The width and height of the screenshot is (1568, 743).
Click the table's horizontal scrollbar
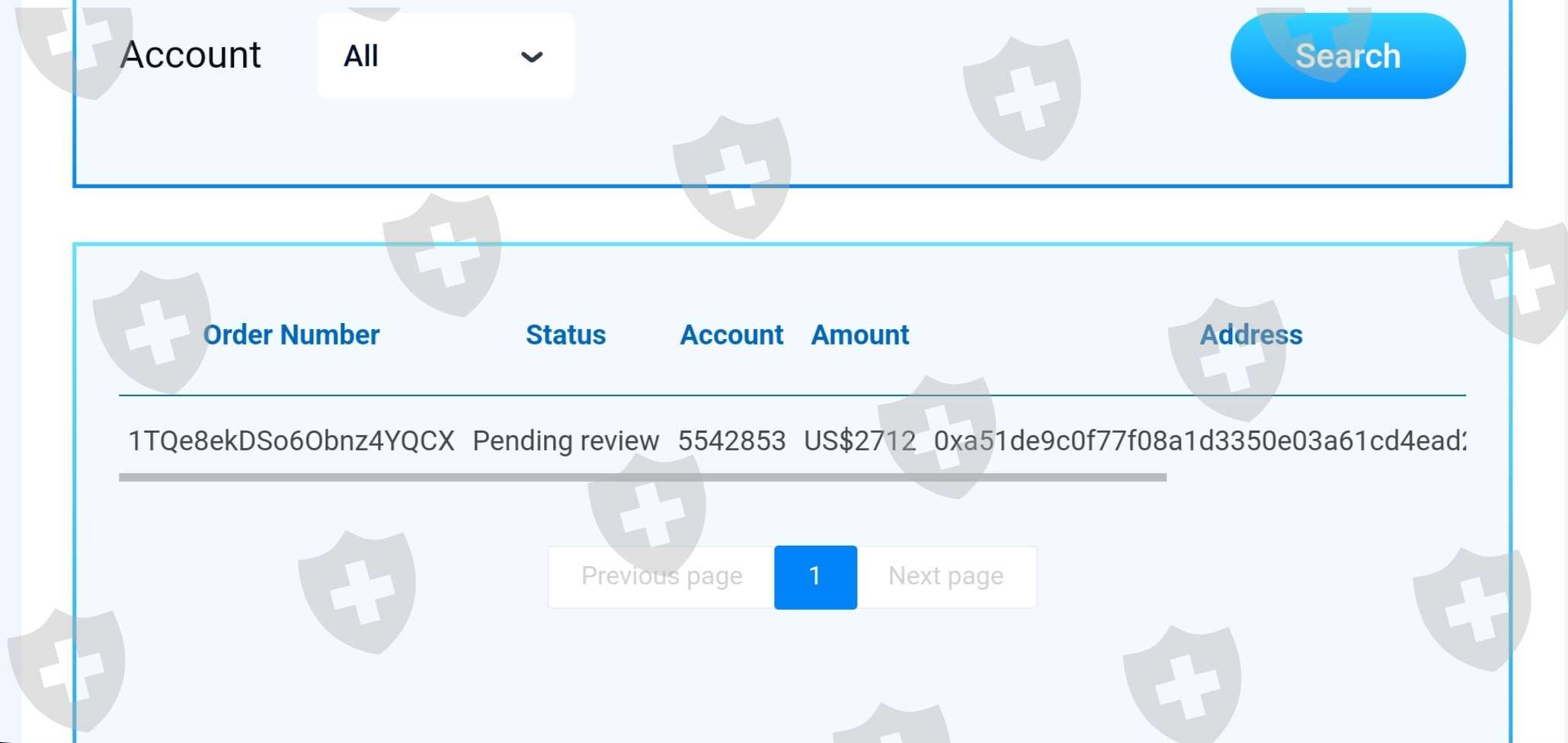[642, 477]
